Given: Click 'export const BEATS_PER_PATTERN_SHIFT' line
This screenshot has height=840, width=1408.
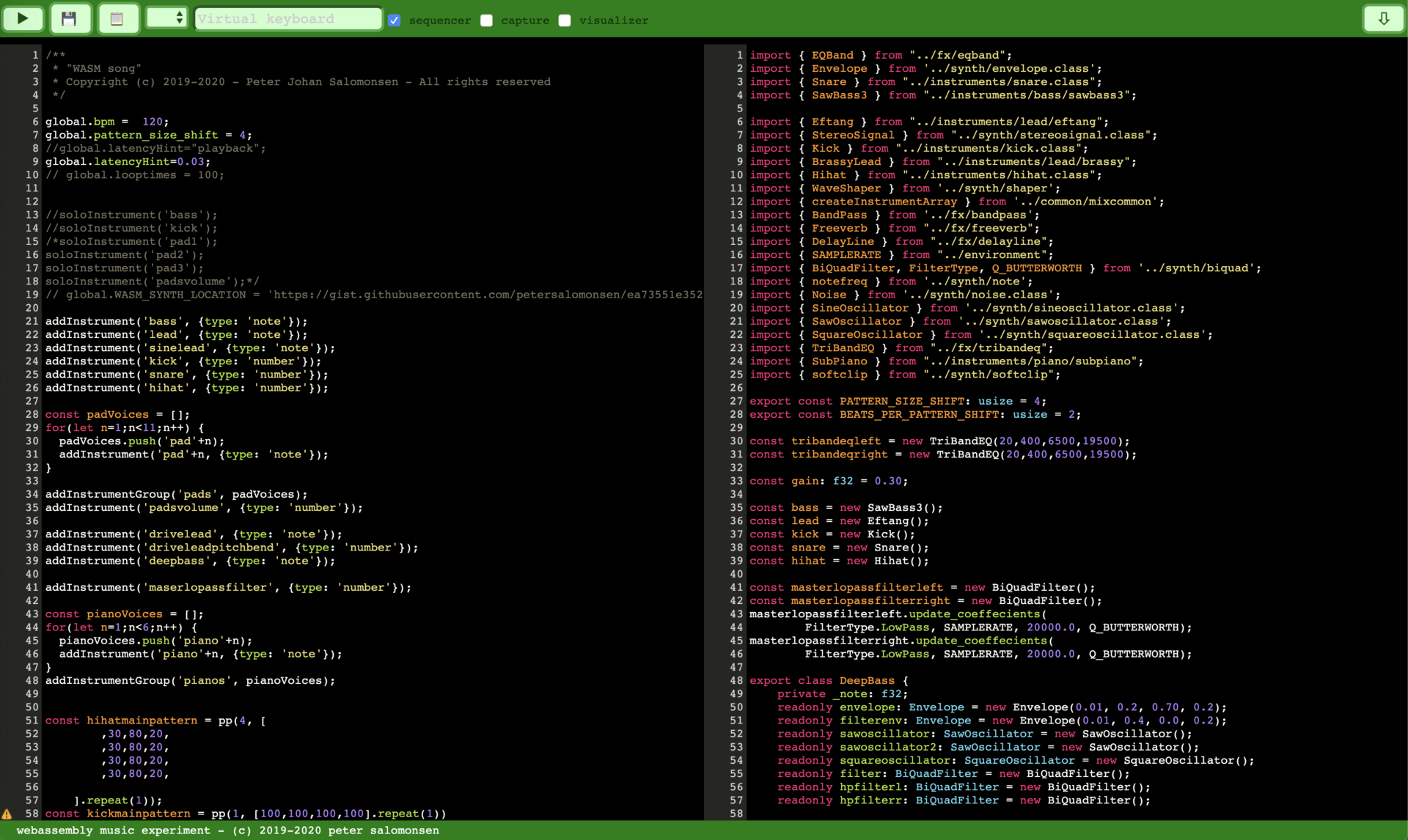Looking at the screenshot, I should point(915,414).
